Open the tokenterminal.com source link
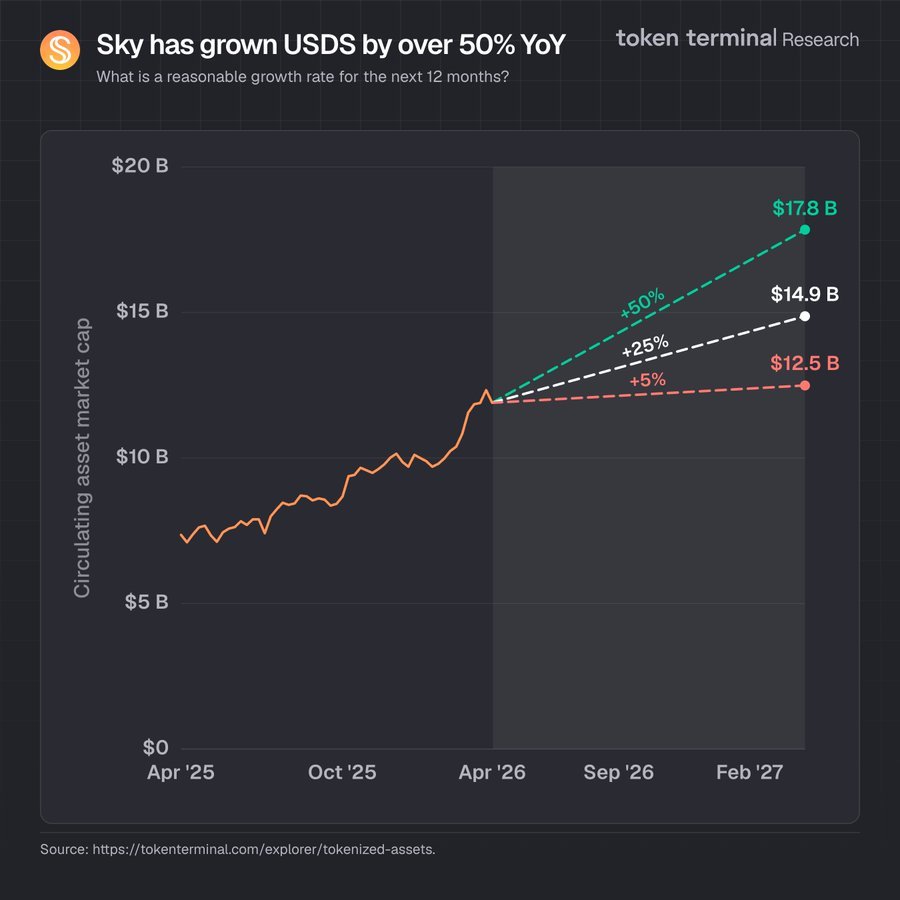The image size is (900, 900). click(265, 849)
